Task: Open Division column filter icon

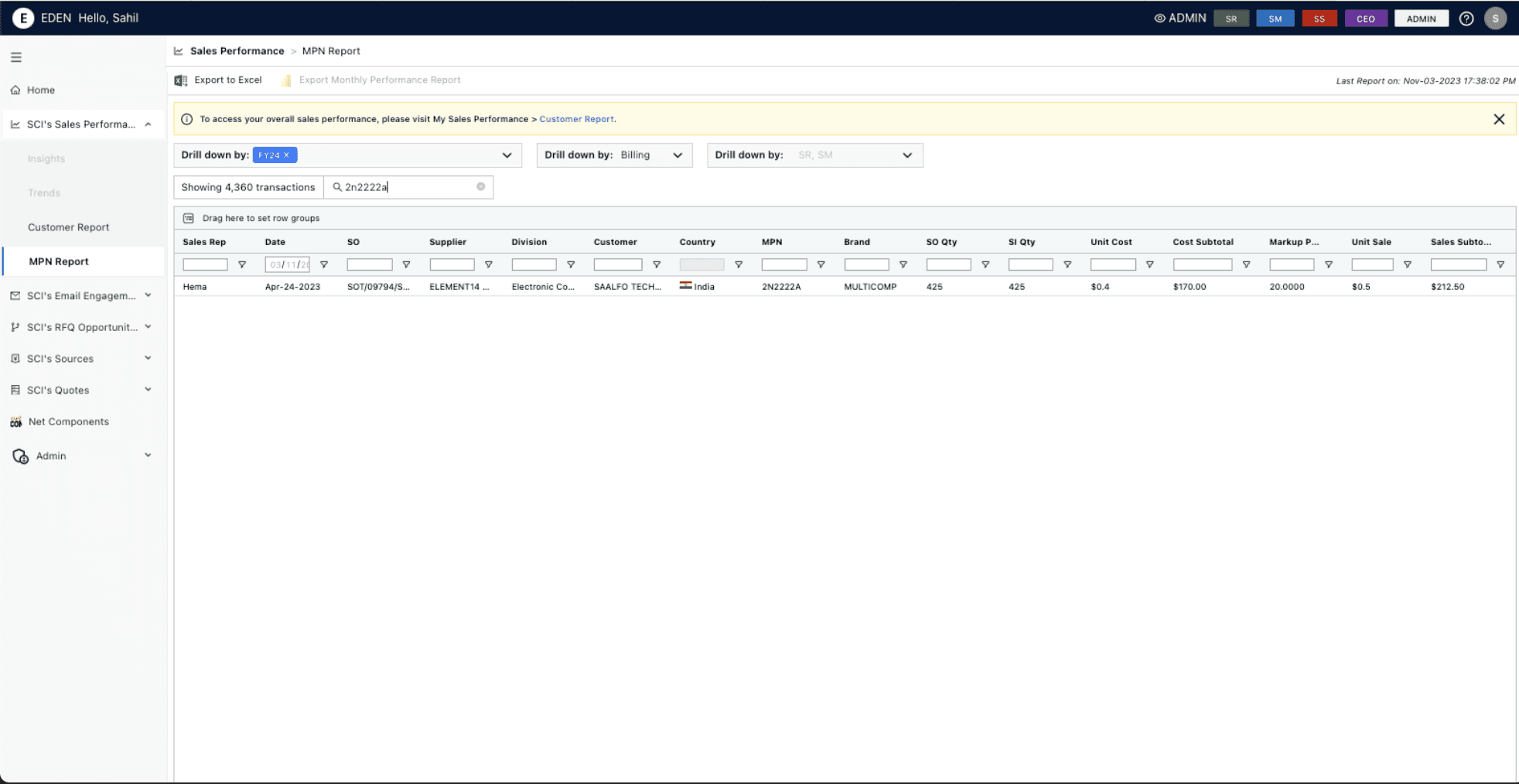Action: pos(571,264)
